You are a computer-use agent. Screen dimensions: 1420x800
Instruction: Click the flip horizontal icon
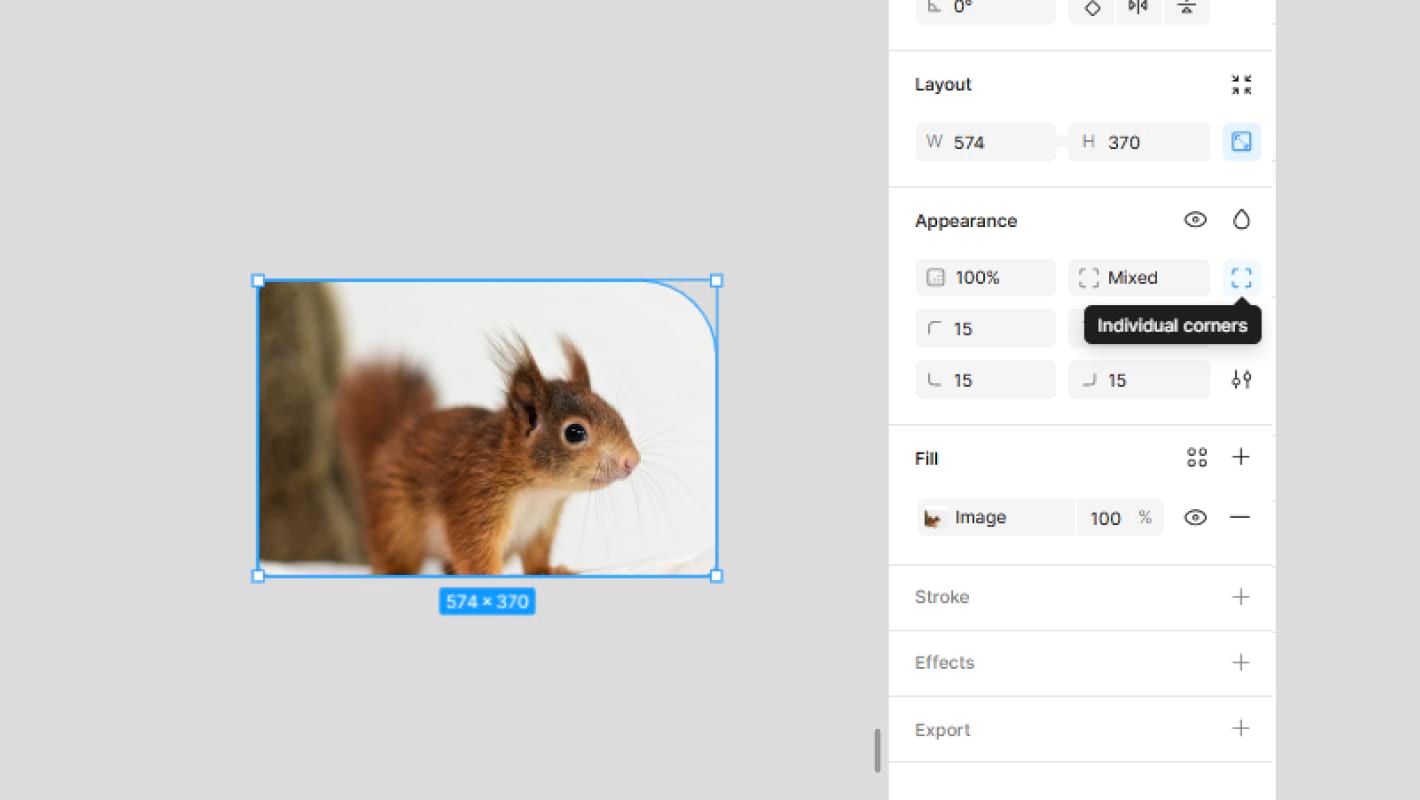click(1138, 8)
